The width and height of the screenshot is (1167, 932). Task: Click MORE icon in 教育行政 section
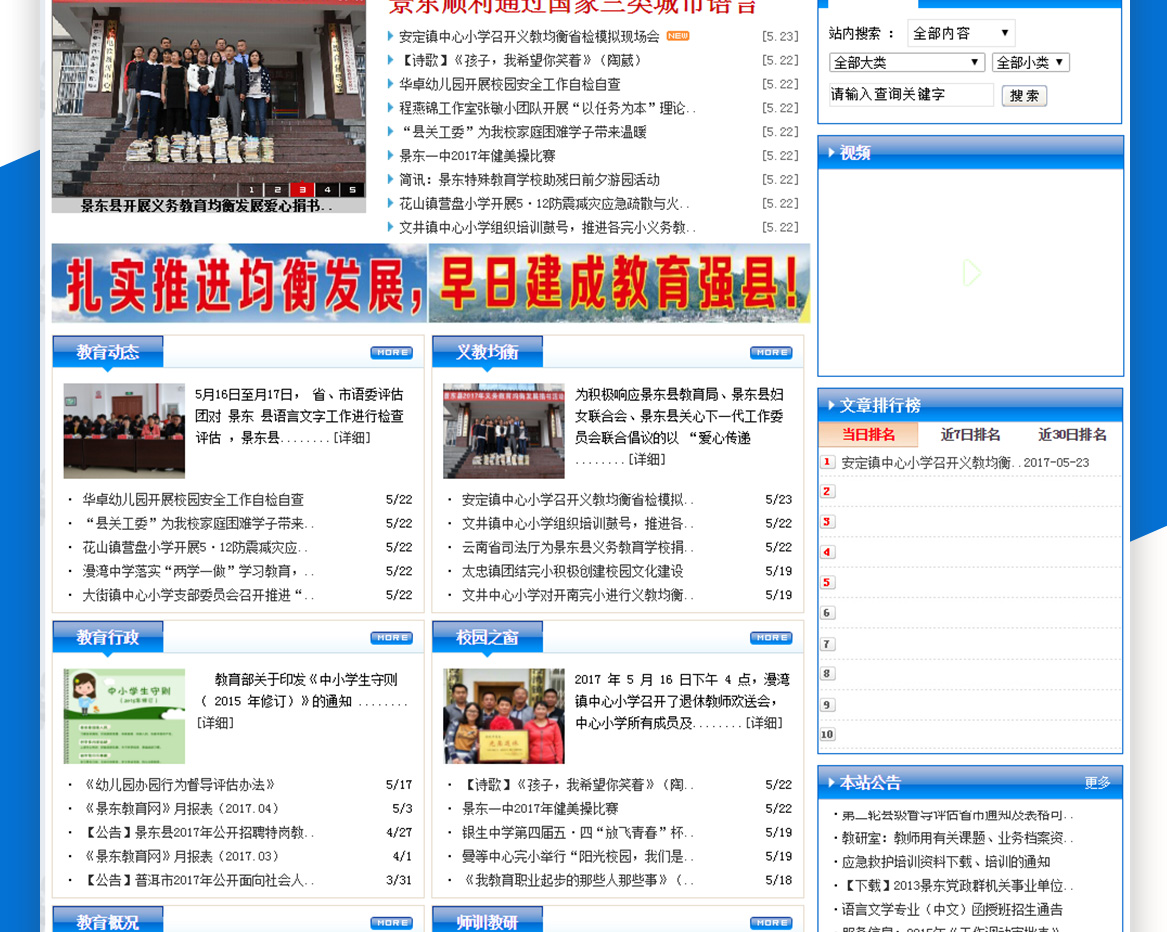[391, 638]
